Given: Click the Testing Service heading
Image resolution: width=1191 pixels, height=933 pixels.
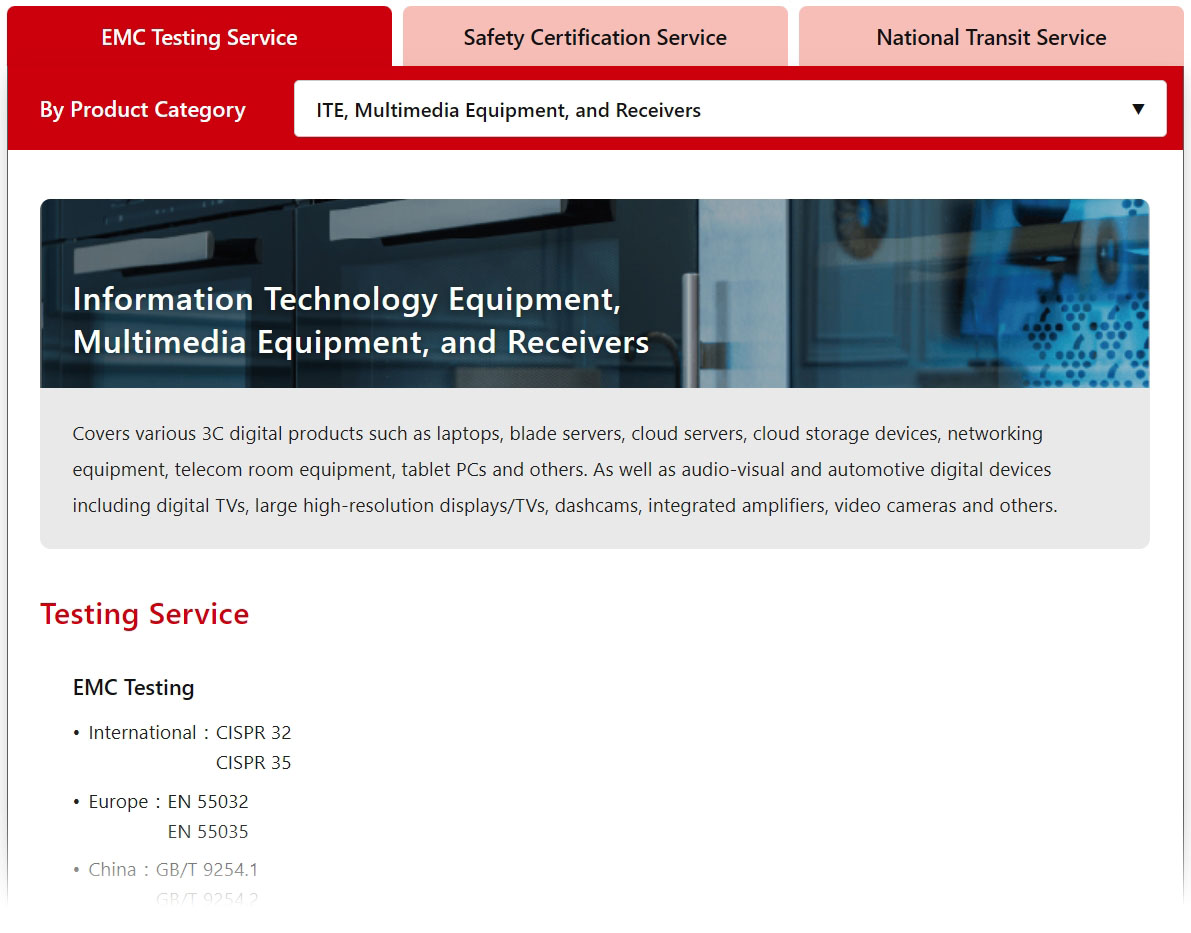Looking at the screenshot, I should tap(144, 614).
